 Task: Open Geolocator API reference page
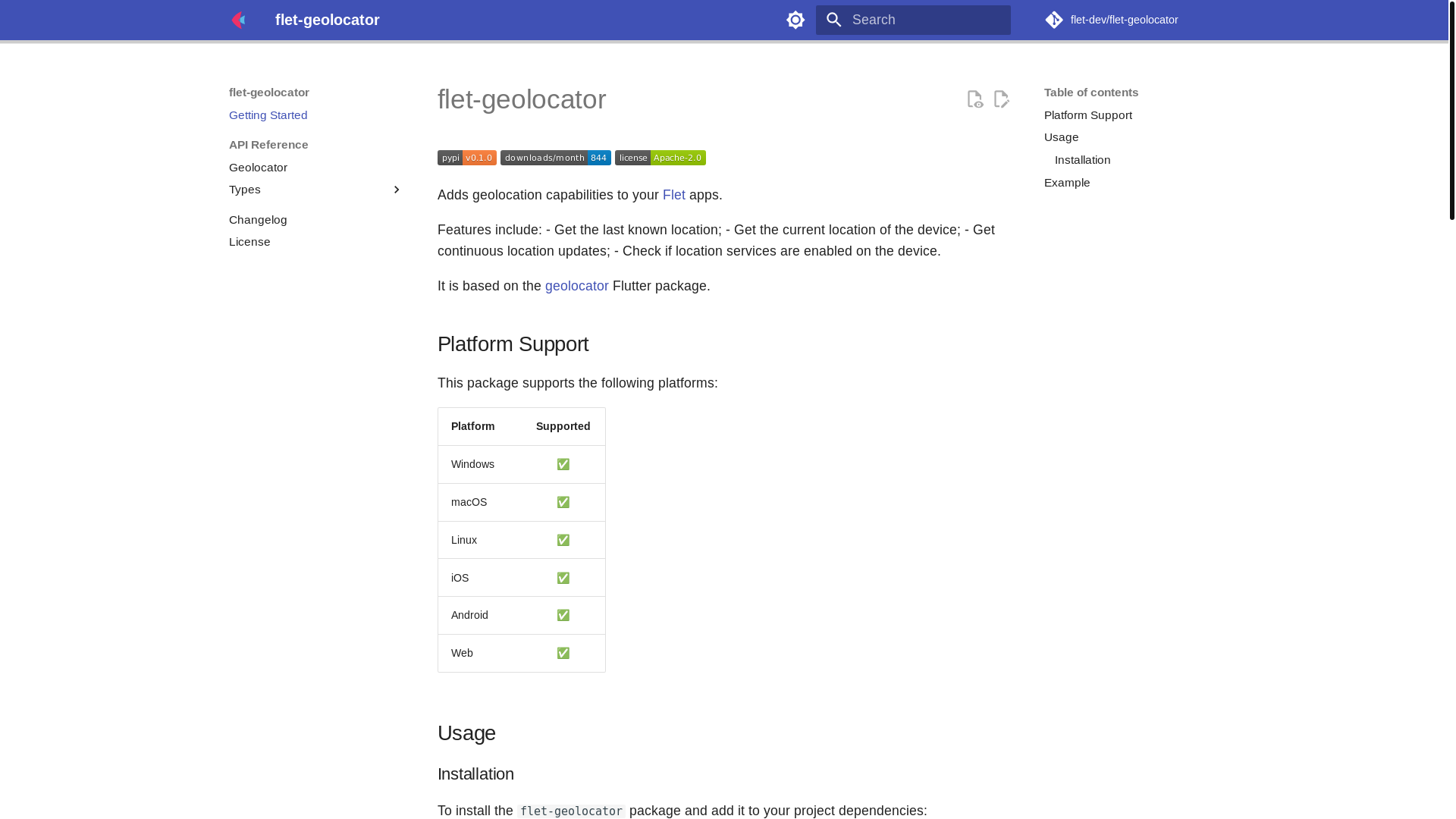tap(258, 168)
